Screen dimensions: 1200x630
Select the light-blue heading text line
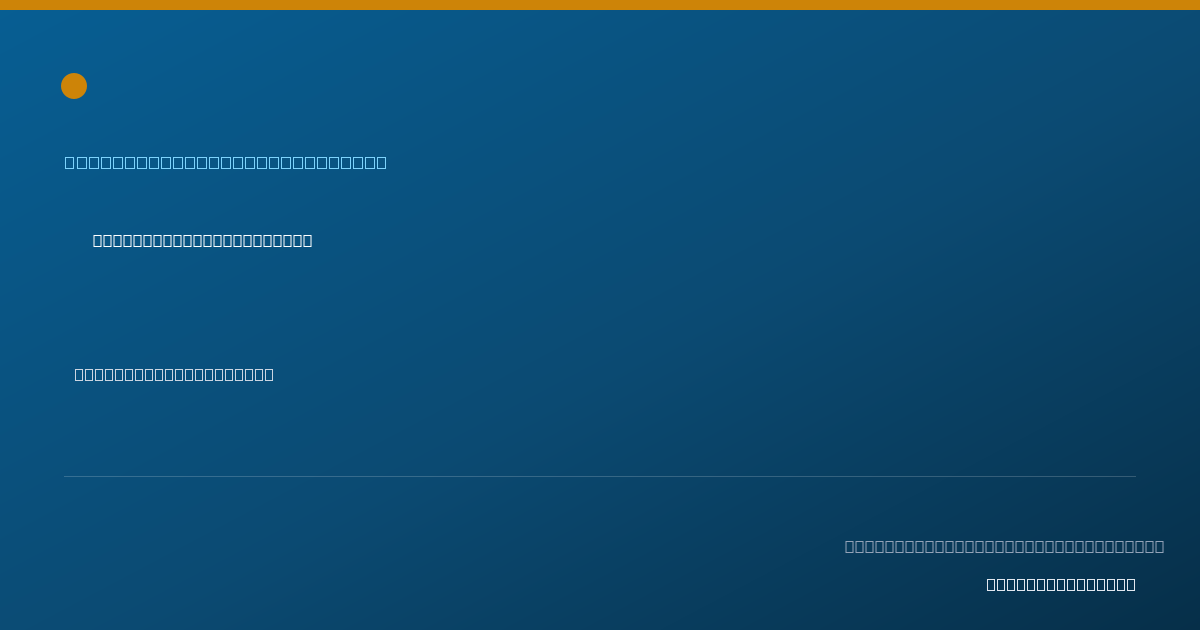pyautogui.click(x=226, y=162)
